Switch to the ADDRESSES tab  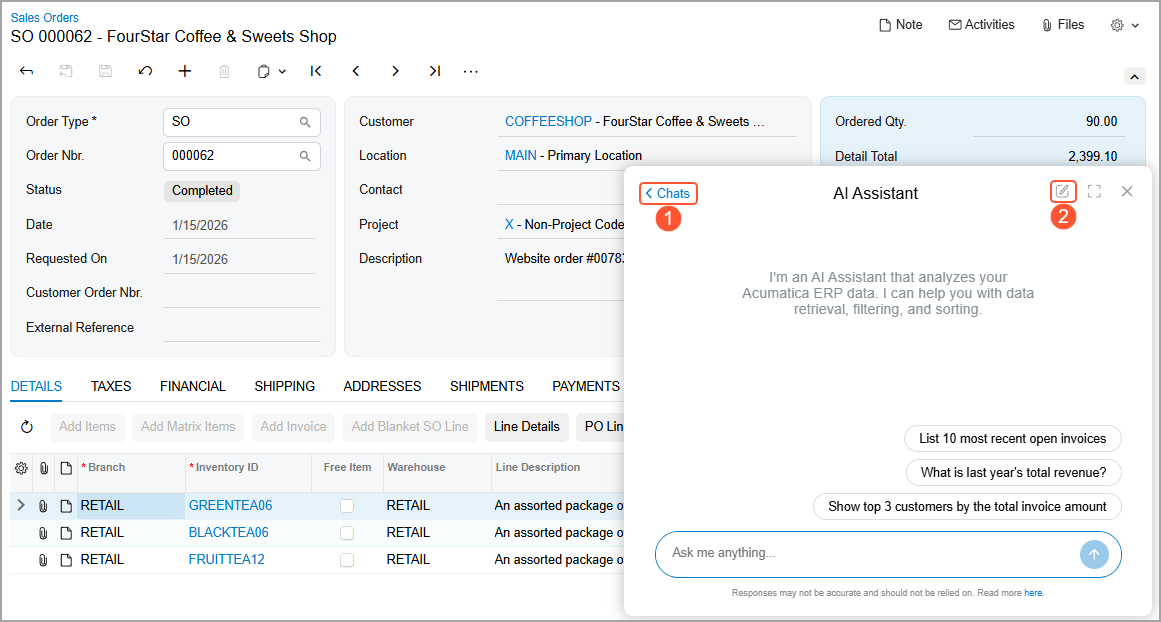point(382,386)
